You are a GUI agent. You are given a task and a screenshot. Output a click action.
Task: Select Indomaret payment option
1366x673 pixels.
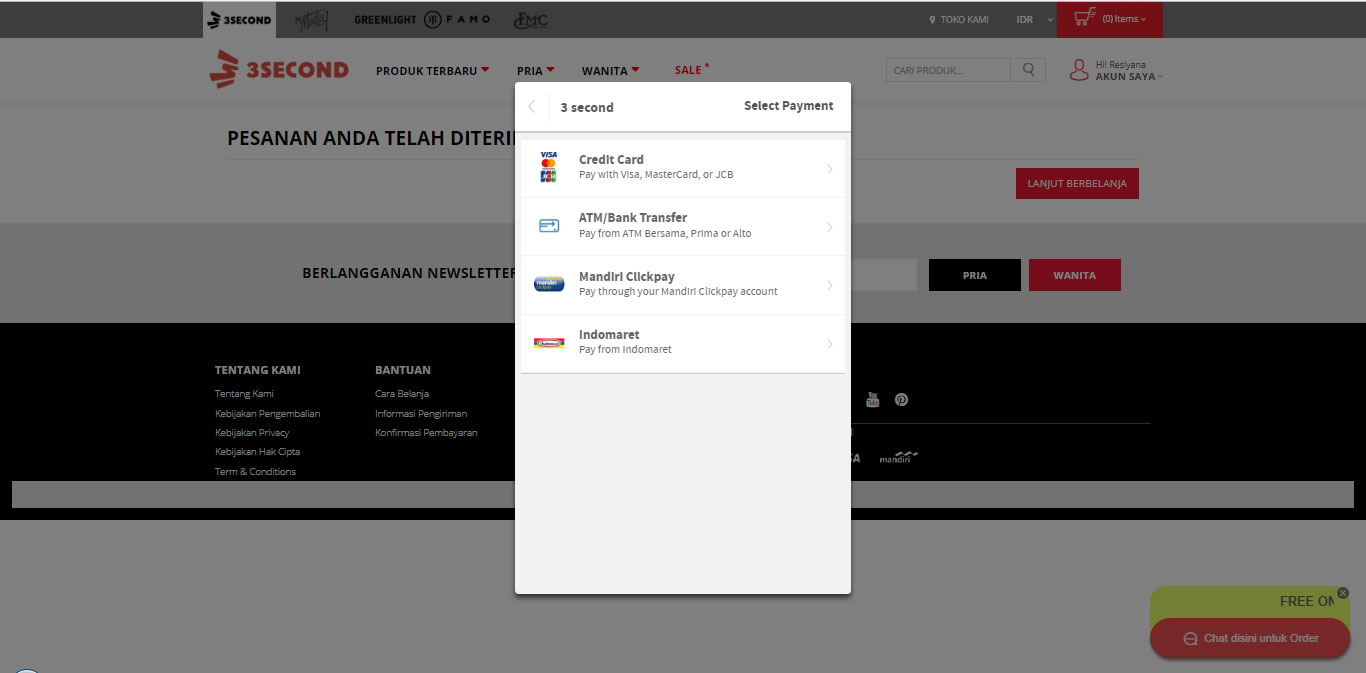(x=683, y=343)
